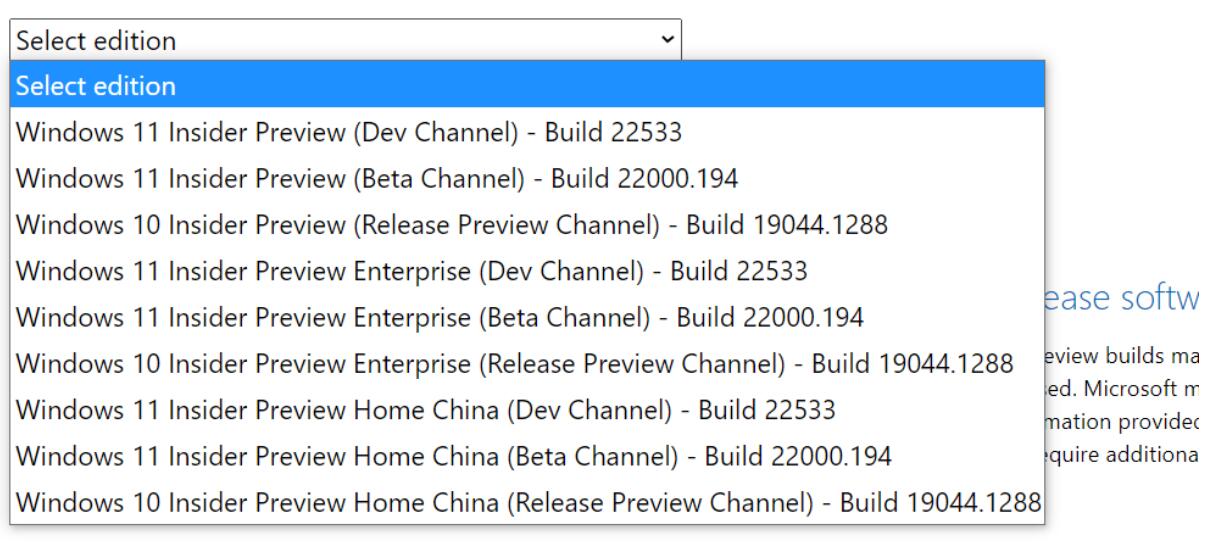Select Windows 11 Dev Channel Build 22533
This screenshot has height=559, width=1207.
click(350, 132)
